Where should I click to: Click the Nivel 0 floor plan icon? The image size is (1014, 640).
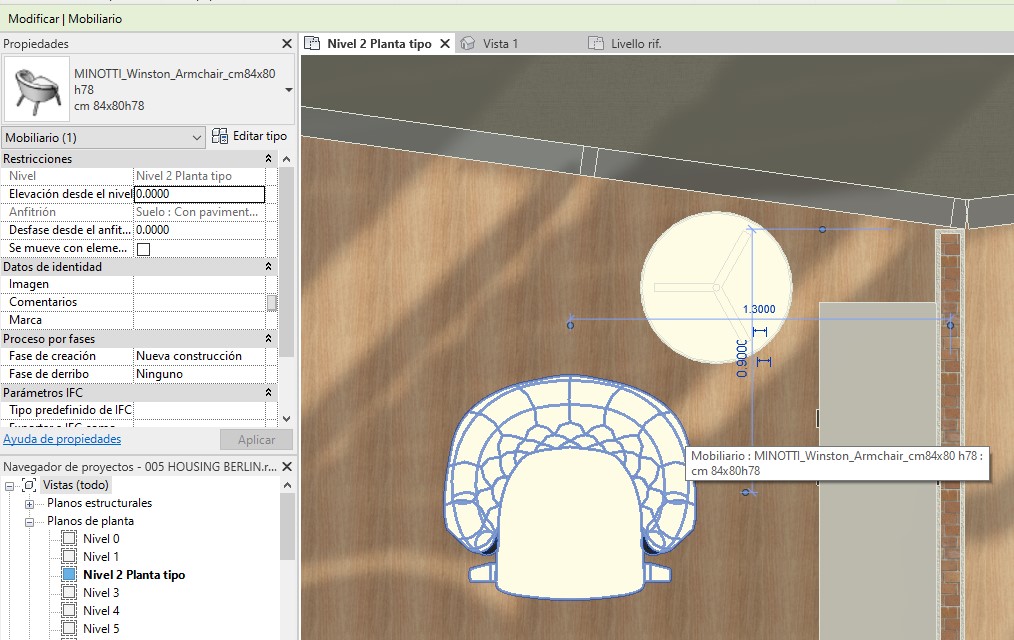(x=69, y=539)
